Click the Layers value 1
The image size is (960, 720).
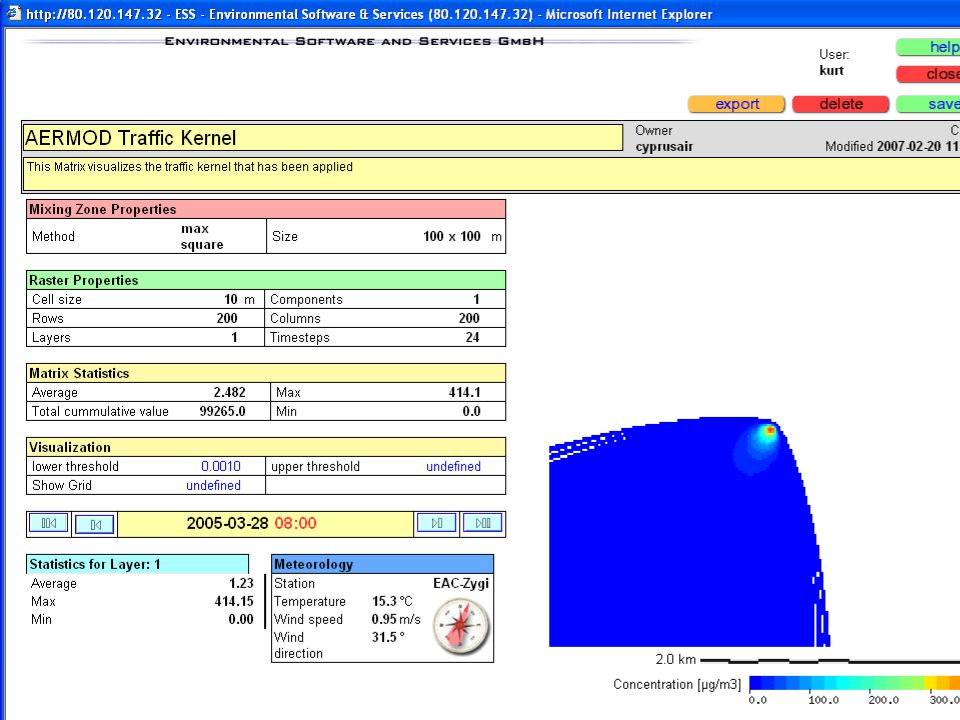click(x=234, y=337)
